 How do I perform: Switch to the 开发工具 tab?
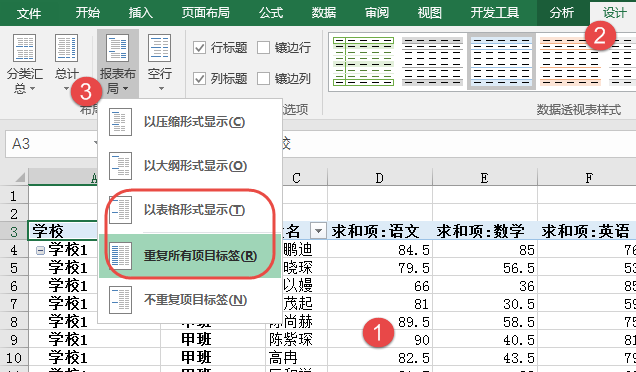[x=495, y=13]
